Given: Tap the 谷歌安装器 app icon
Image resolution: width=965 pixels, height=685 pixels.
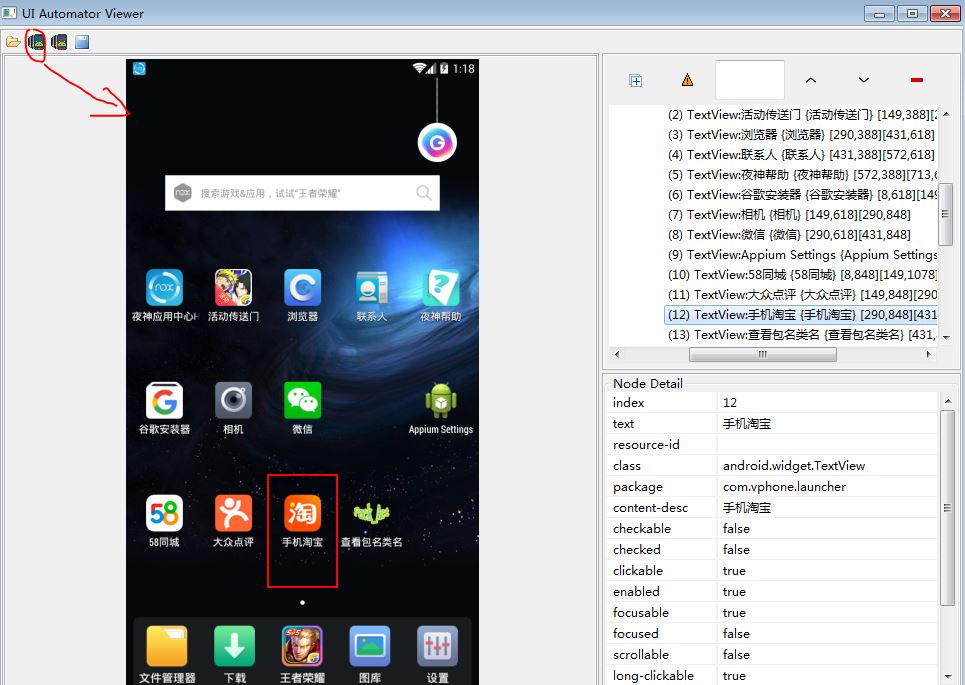Looking at the screenshot, I should click(x=164, y=401).
